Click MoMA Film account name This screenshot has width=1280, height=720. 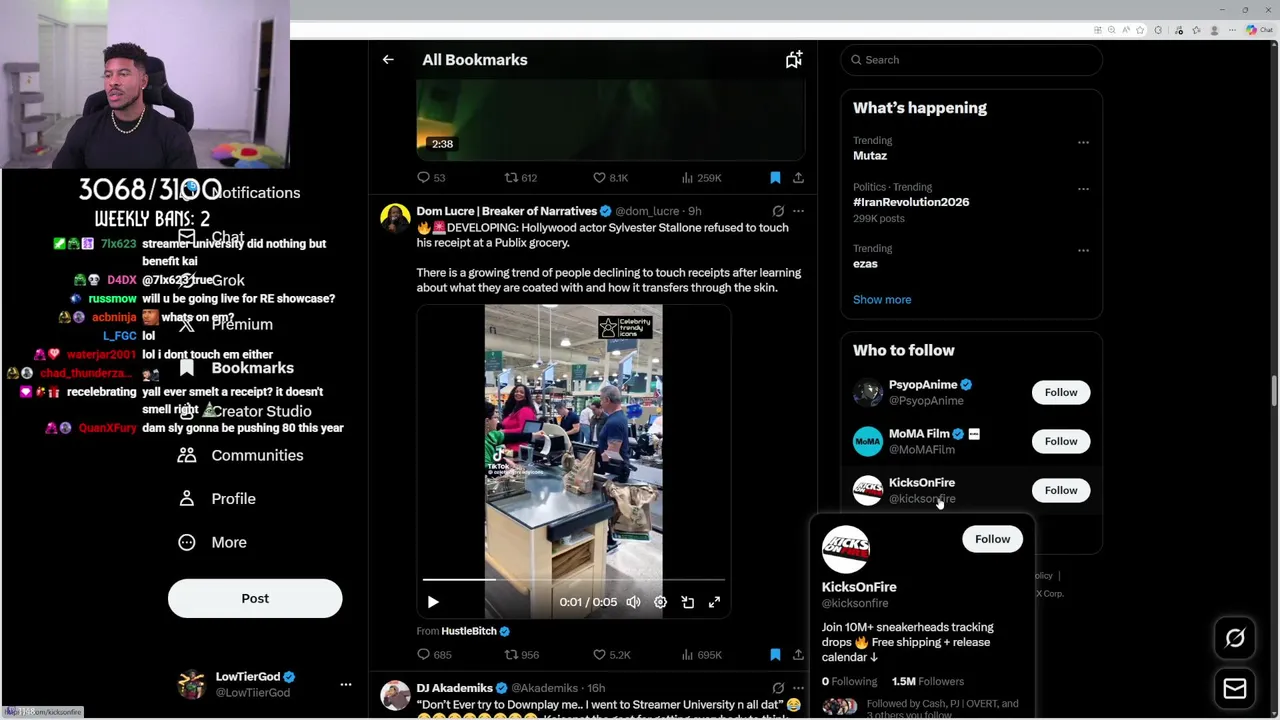point(919,434)
